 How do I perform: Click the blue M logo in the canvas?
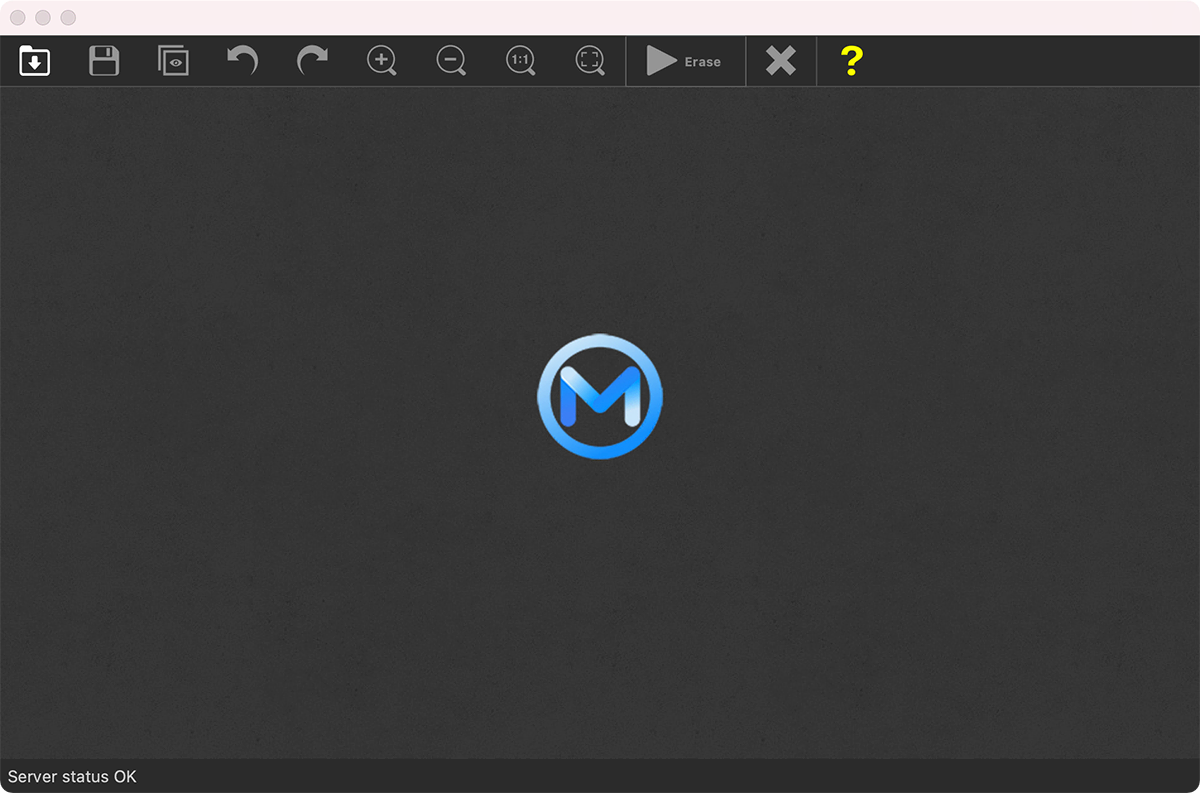pos(600,397)
